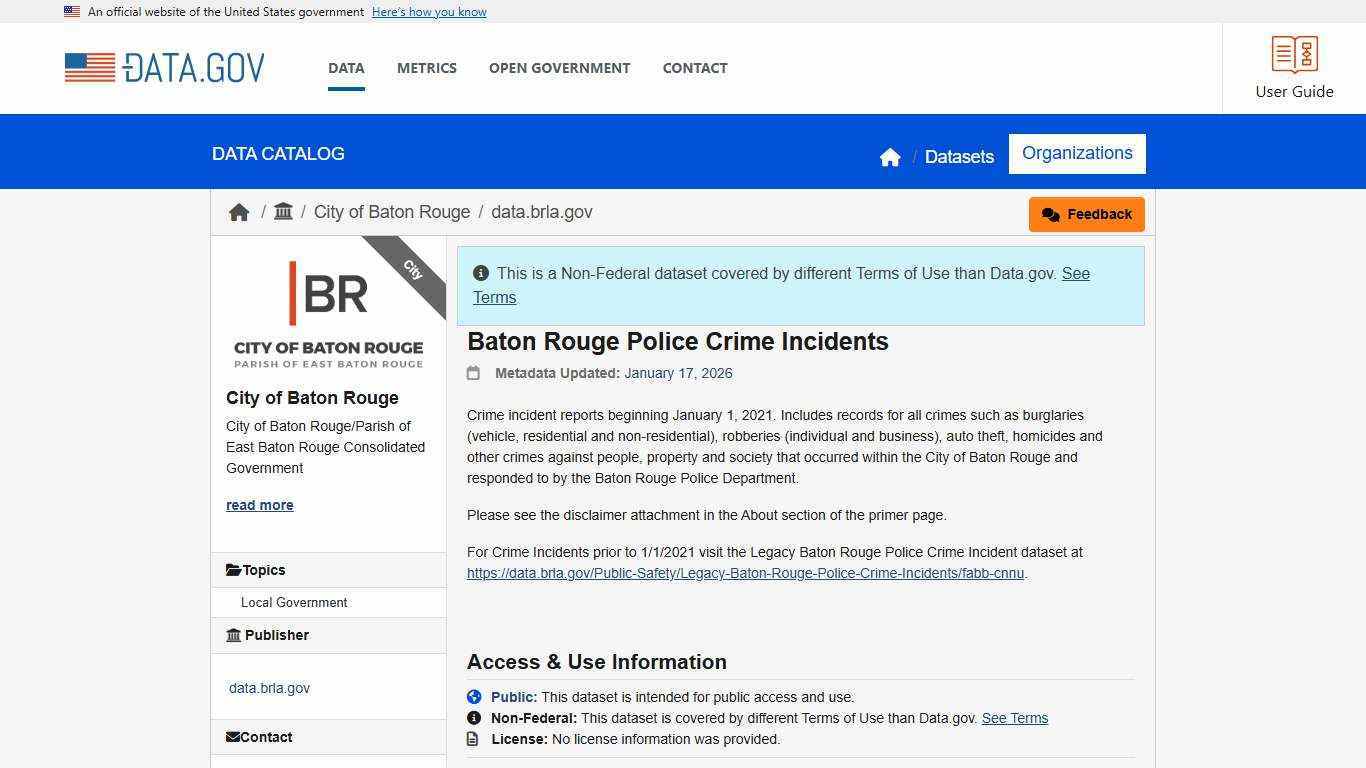
Task: Open the Organizations page
Action: (x=1077, y=153)
